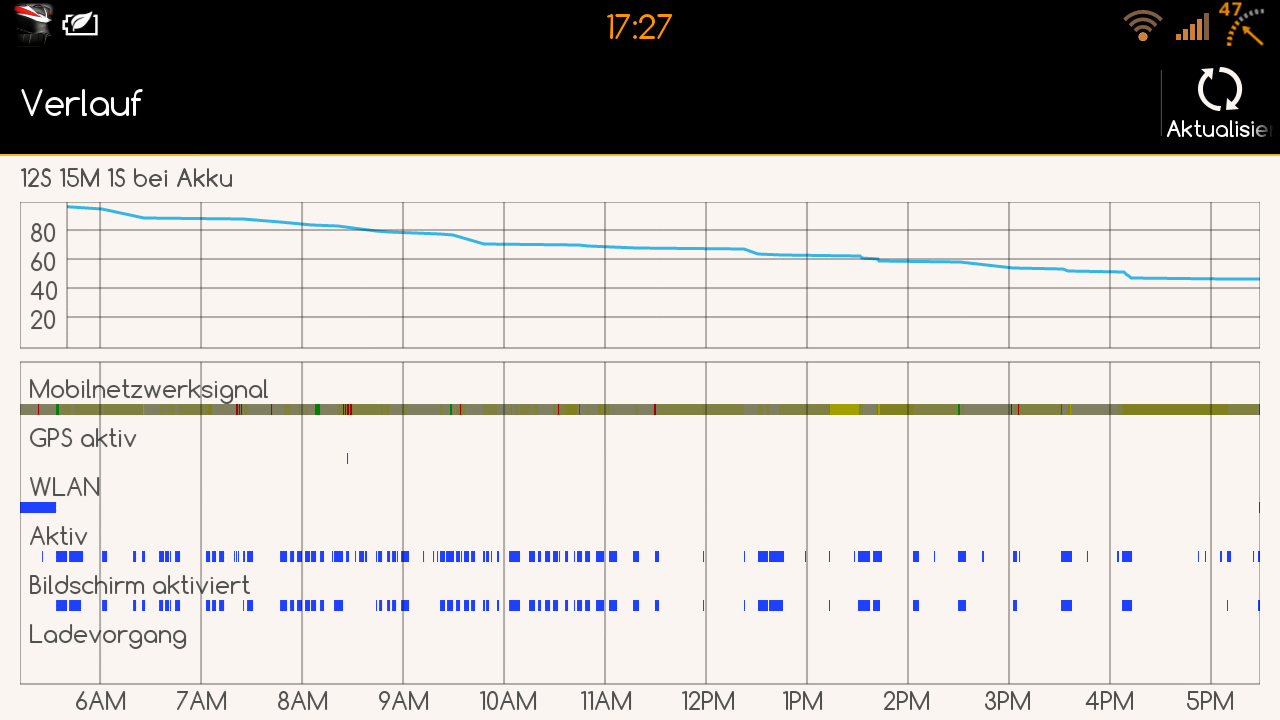
Task: Tap the 4PM time axis label
Action: pos(1110,701)
